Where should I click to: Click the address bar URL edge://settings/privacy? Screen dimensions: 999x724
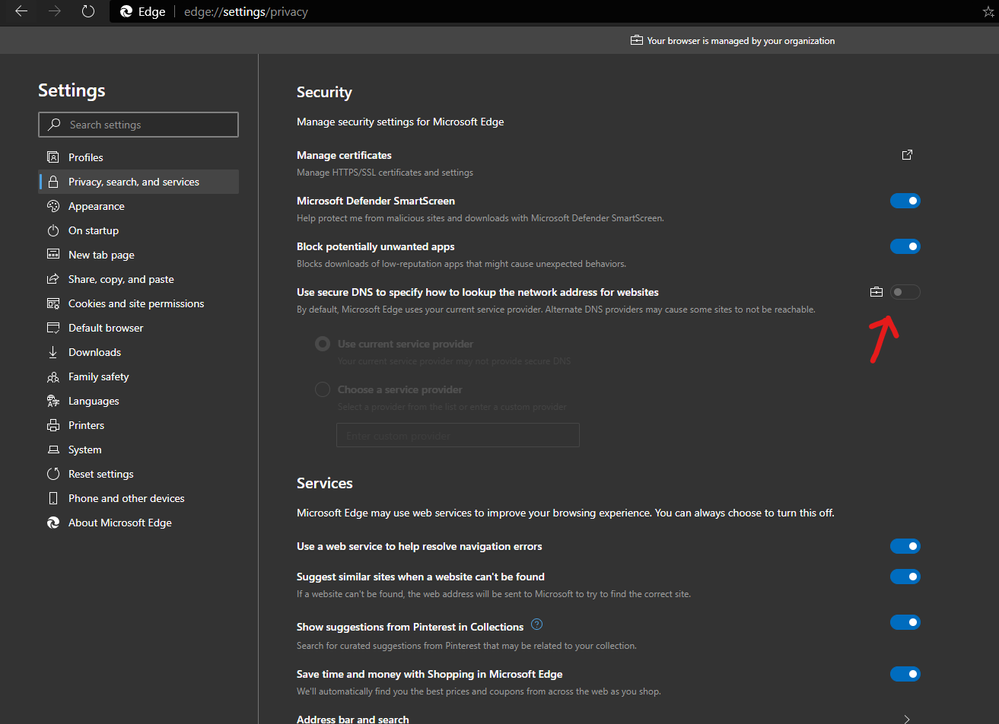[x=245, y=11]
